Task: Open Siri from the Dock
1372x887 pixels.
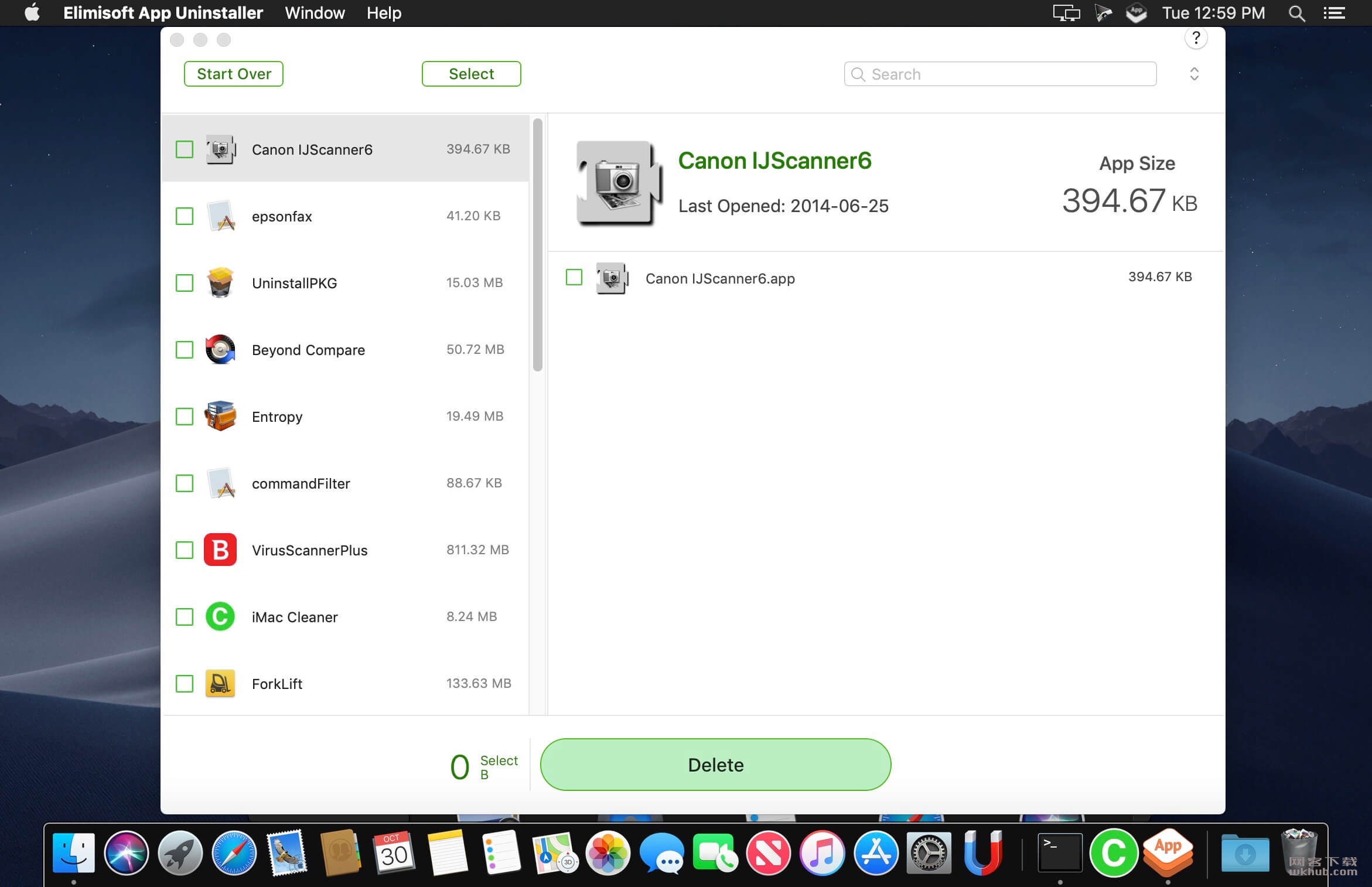Action: pos(127,852)
